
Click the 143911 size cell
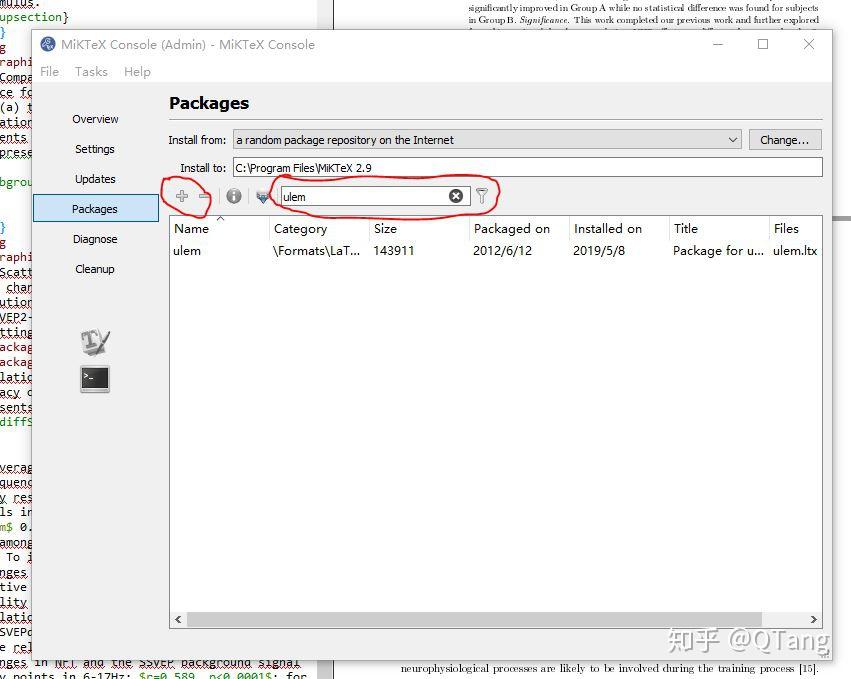pos(393,251)
